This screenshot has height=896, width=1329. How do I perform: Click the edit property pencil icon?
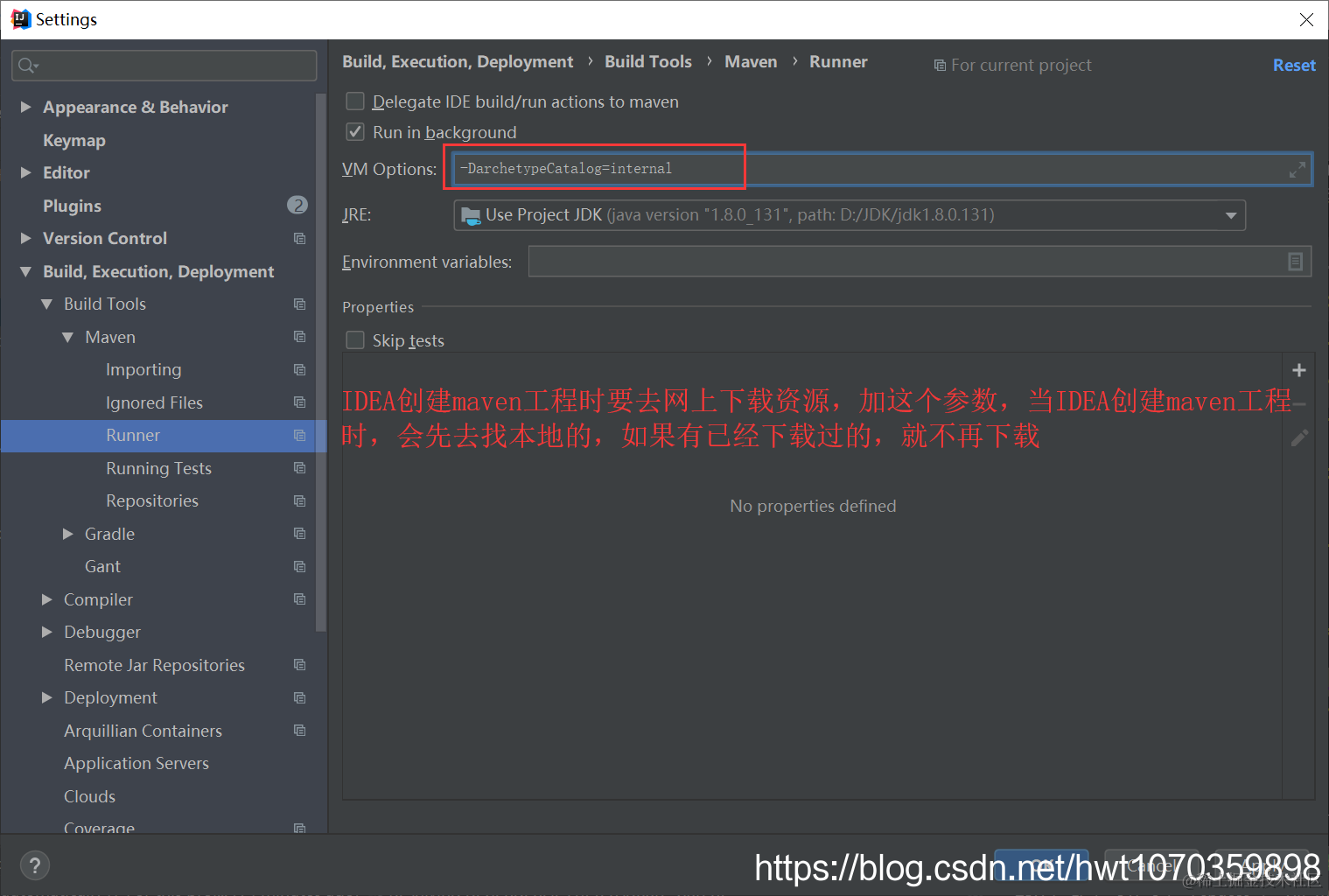coord(1299,437)
